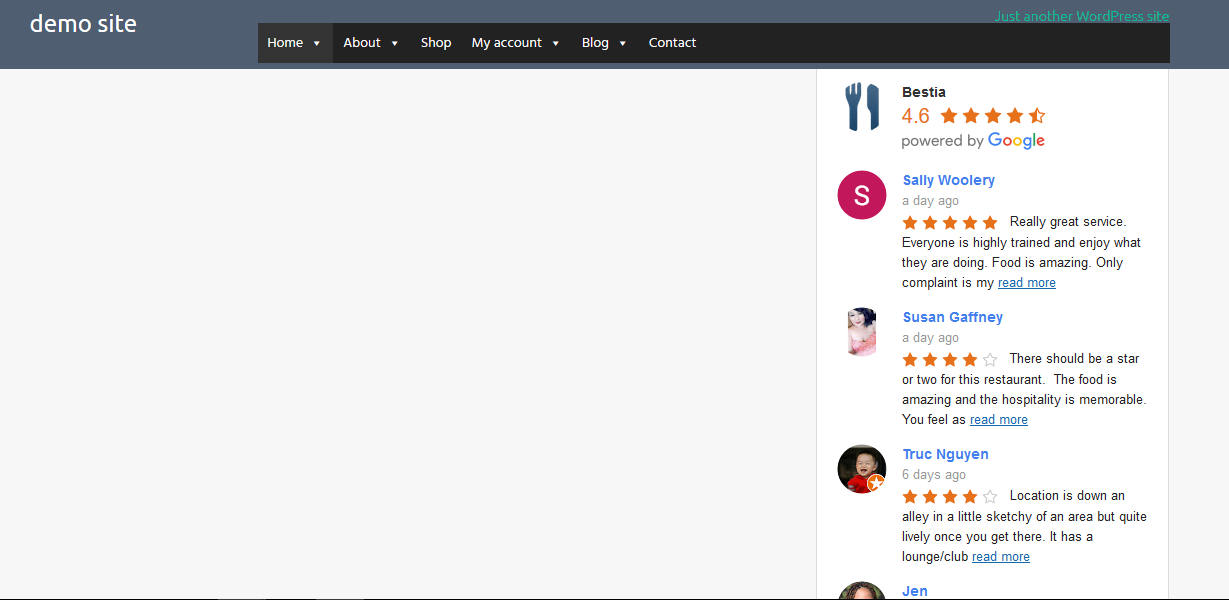Image resolution: width=1229 pixels, height=600 pixels.
Task: Click read more in Sally Woolery's review
Action: (1027, 283)
